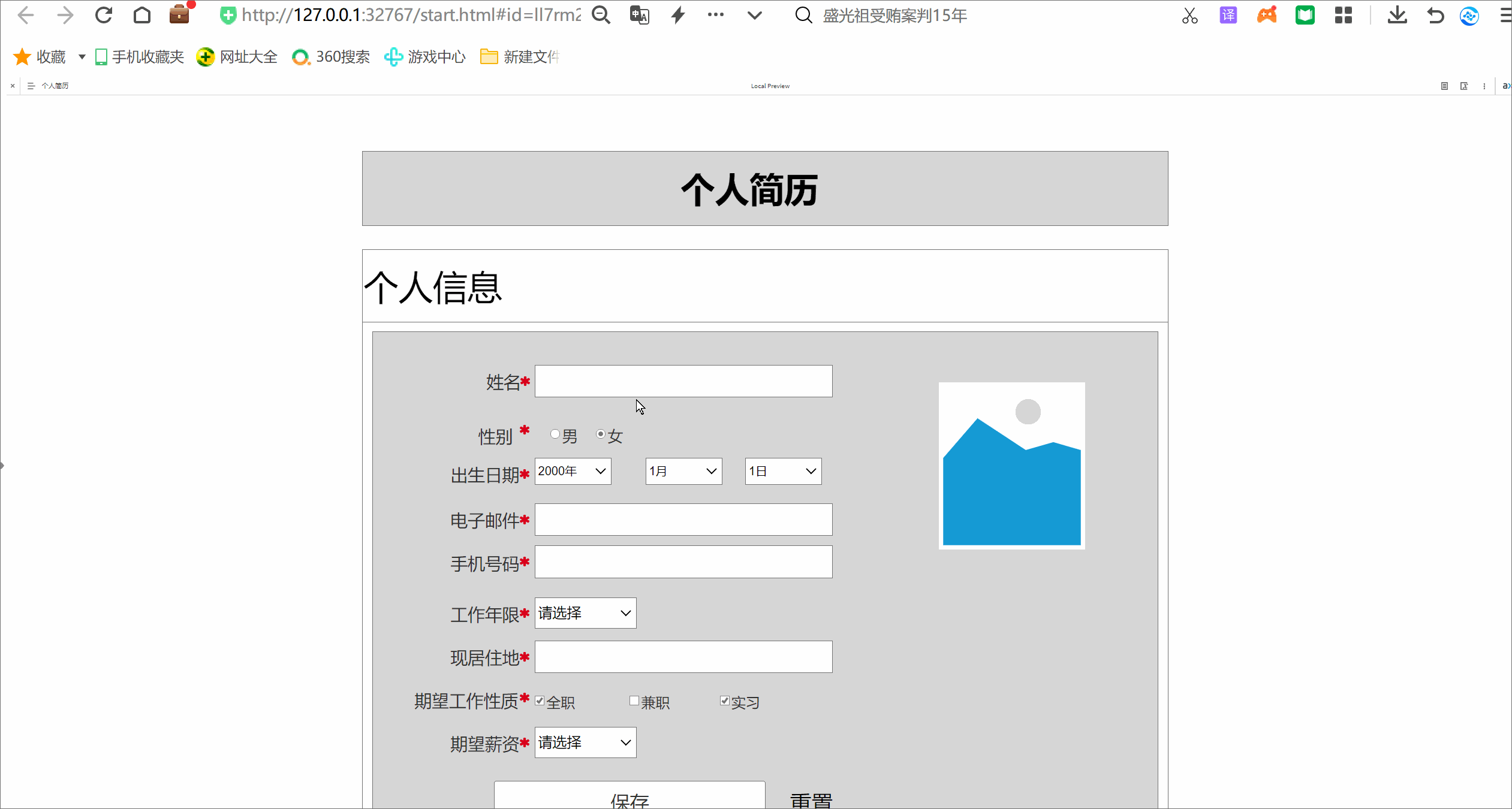Click the zoom out magnifier icon

pos(601,15)
